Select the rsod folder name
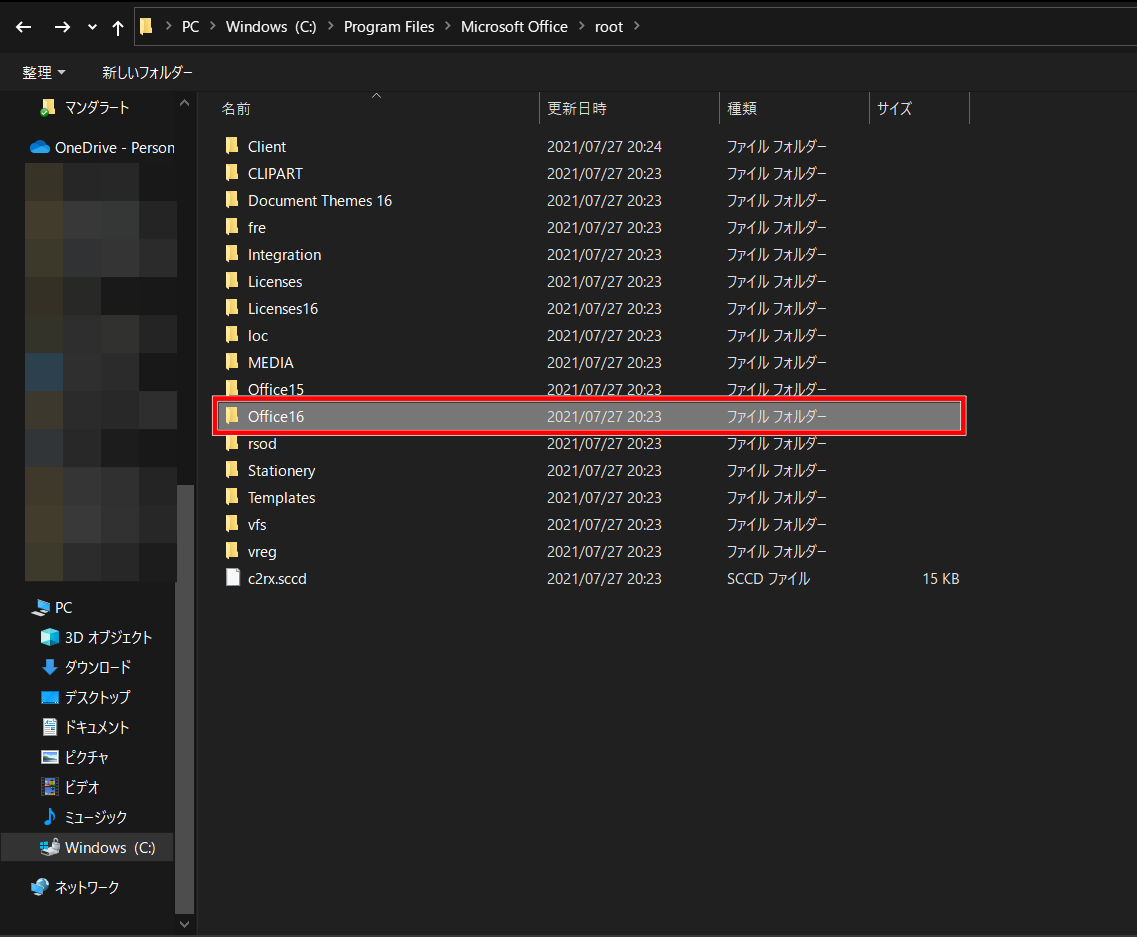 tap(262, 444)
